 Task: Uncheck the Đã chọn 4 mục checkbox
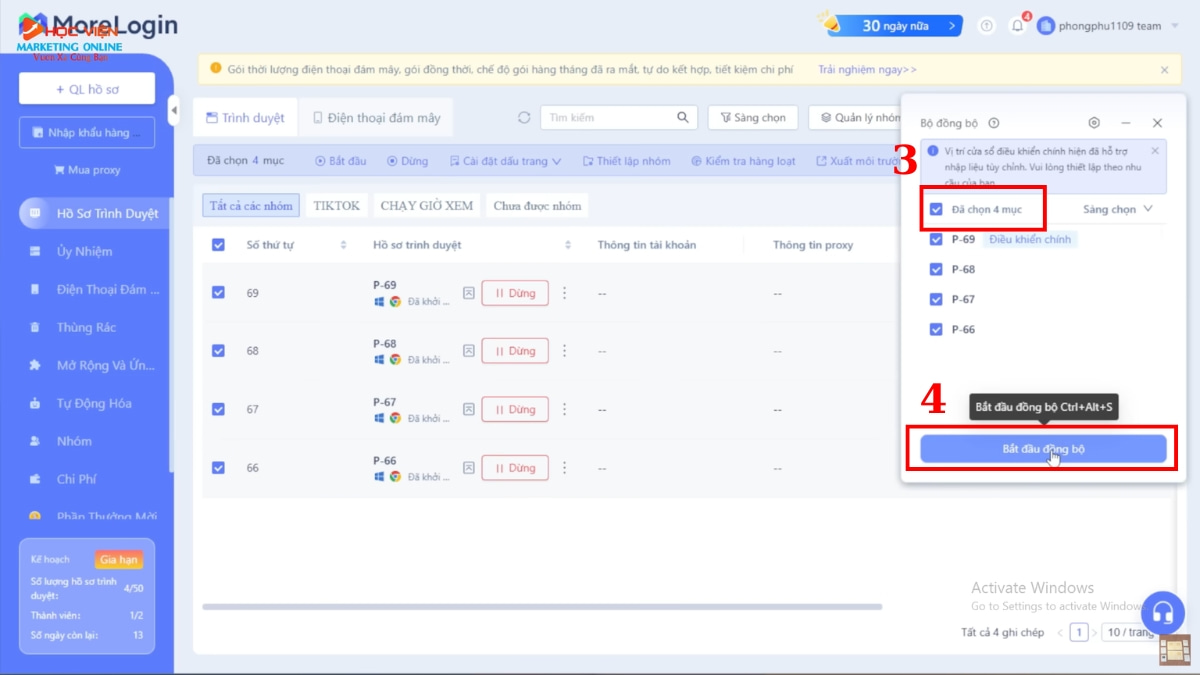pos(936,209)
